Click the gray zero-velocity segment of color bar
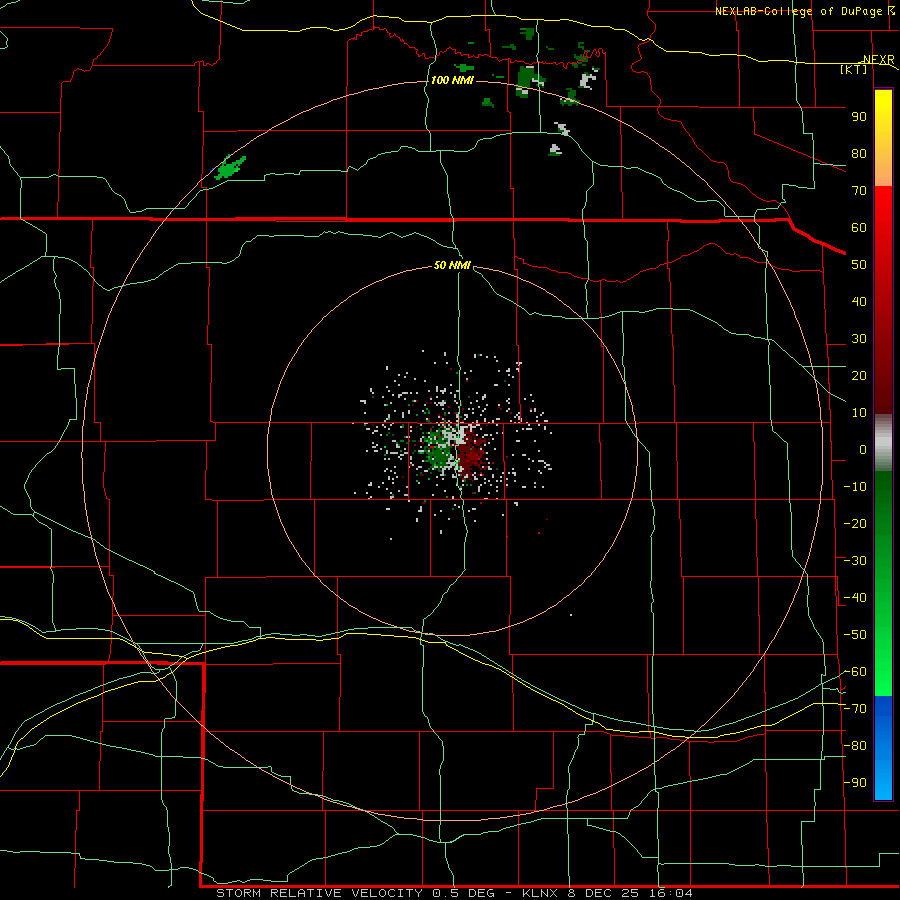The height and width of the screenshot is (900, 900). (x=883, y=443)
